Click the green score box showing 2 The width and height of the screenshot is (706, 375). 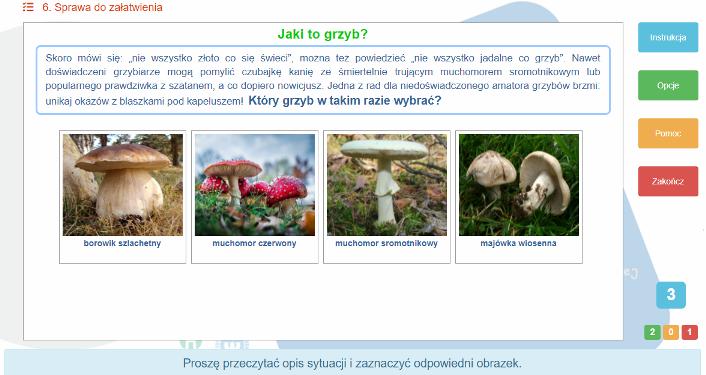[652, 332]
